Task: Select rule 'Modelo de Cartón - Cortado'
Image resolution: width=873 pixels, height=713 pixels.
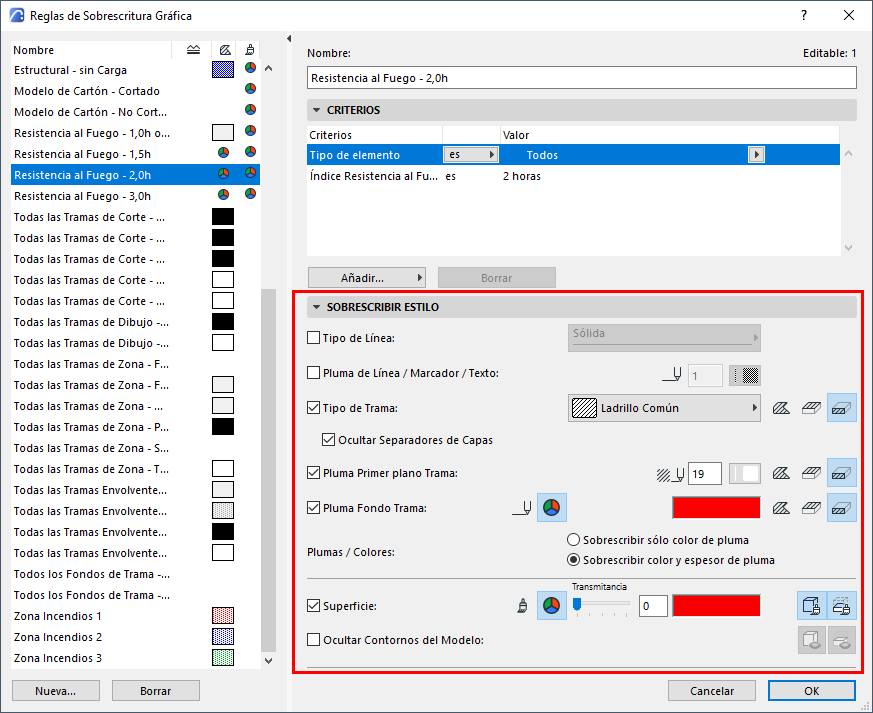Action: [135, 91]
